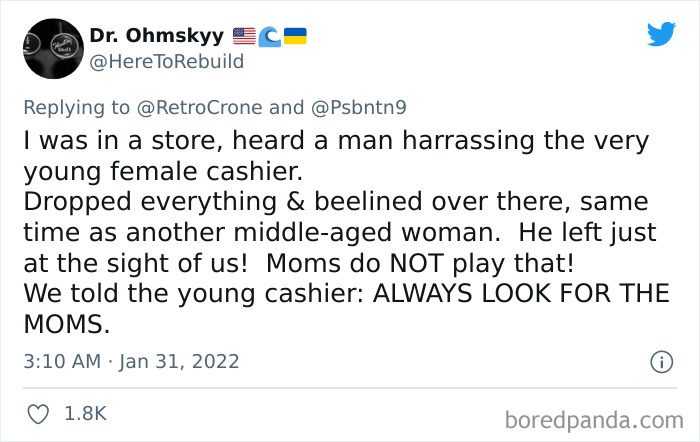View the 1.8K likes count
The width and height of the screenshot is (700, 442).
(x=86, y=414)
